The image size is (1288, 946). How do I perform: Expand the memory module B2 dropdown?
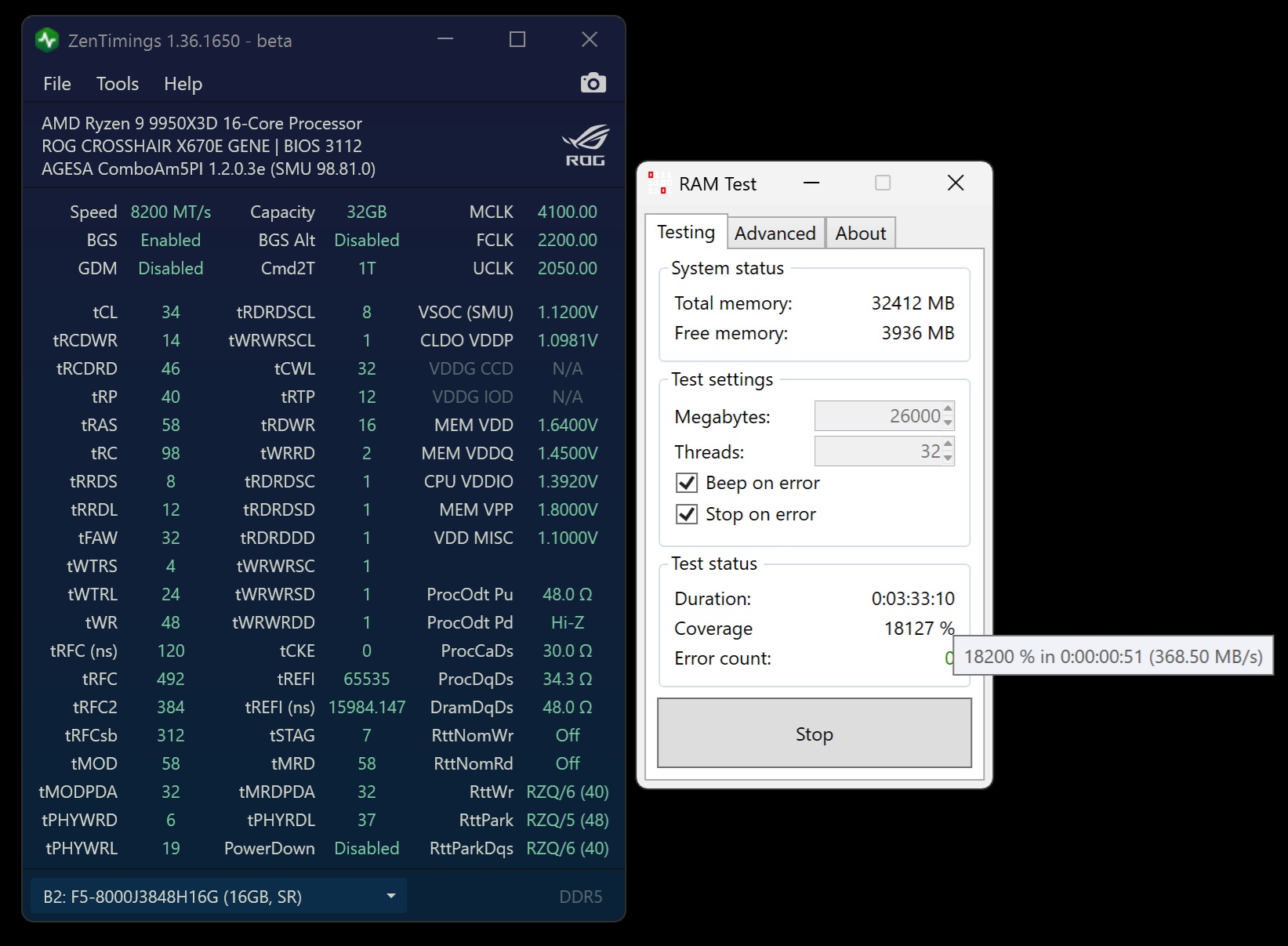pyautogui.click(x=219, y=897)
